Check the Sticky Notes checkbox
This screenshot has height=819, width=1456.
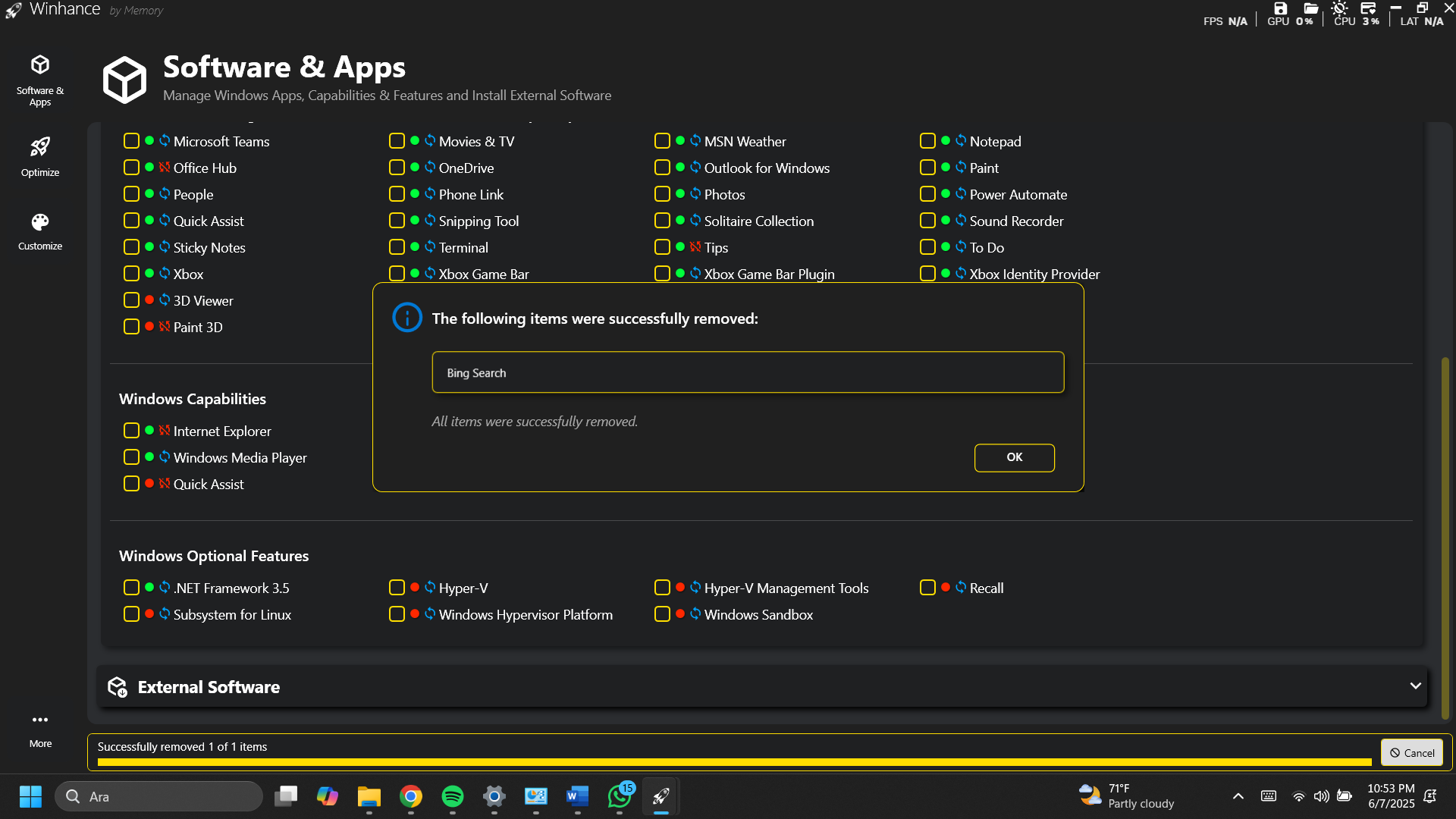coord(131,247)
